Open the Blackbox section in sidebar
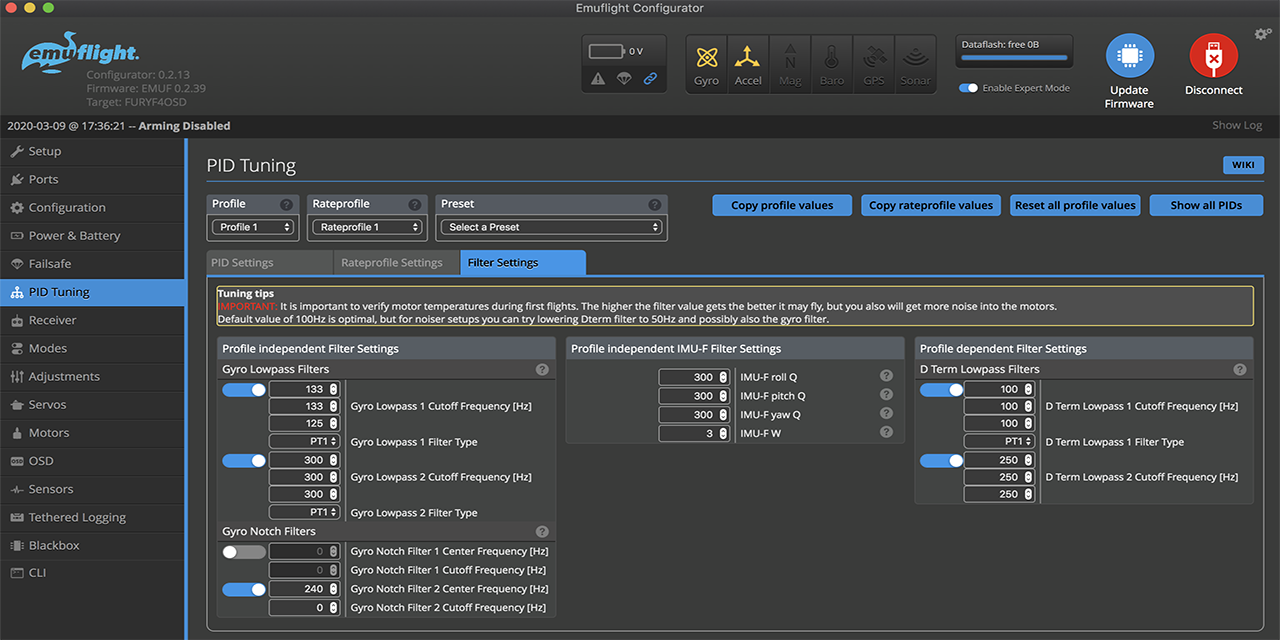Viewport: 1280px width, 640px height. (54, 545)
